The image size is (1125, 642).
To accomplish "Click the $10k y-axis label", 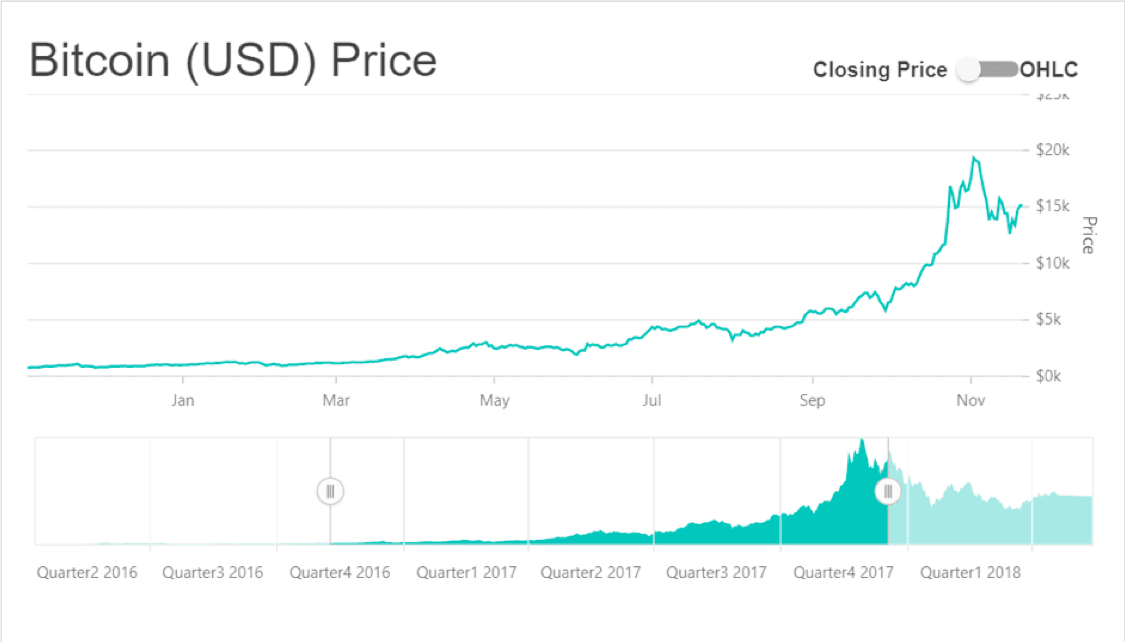I will [1053, 263].
